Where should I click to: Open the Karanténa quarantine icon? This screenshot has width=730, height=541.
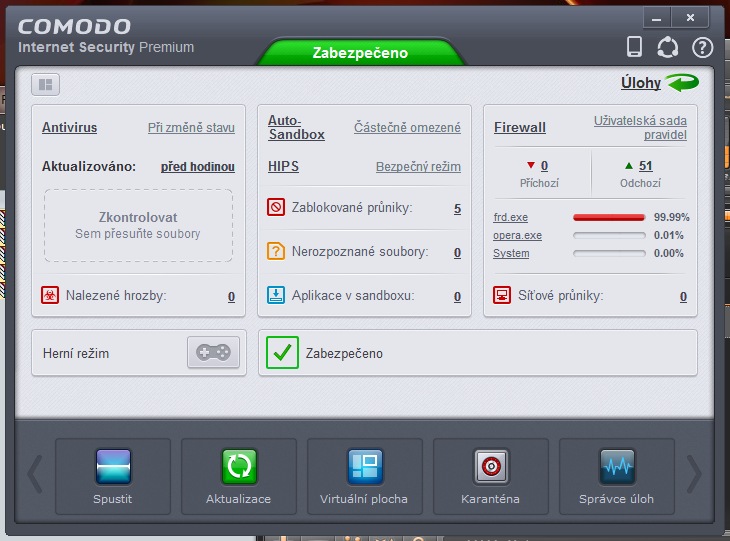tap(490, 468)
